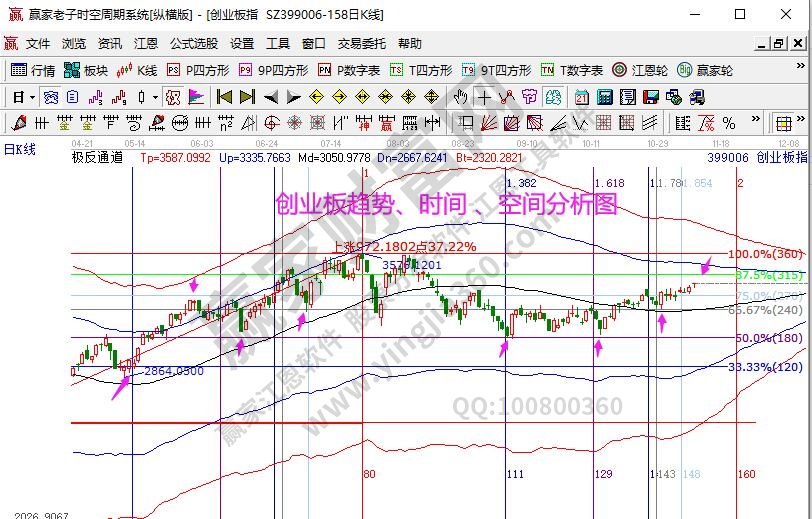Screen dimensions: 812x519
Task: Click the 行情 quotes button
Action: point(33,70)
